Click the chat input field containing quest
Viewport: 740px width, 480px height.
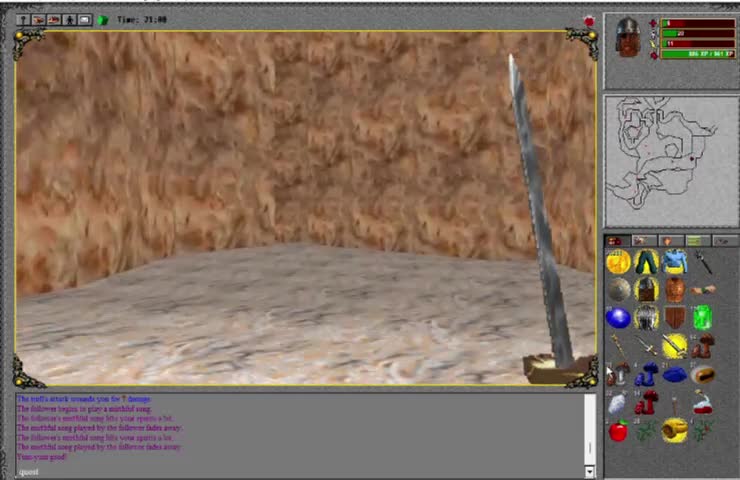pyautogui.click(x=300, y=472)
